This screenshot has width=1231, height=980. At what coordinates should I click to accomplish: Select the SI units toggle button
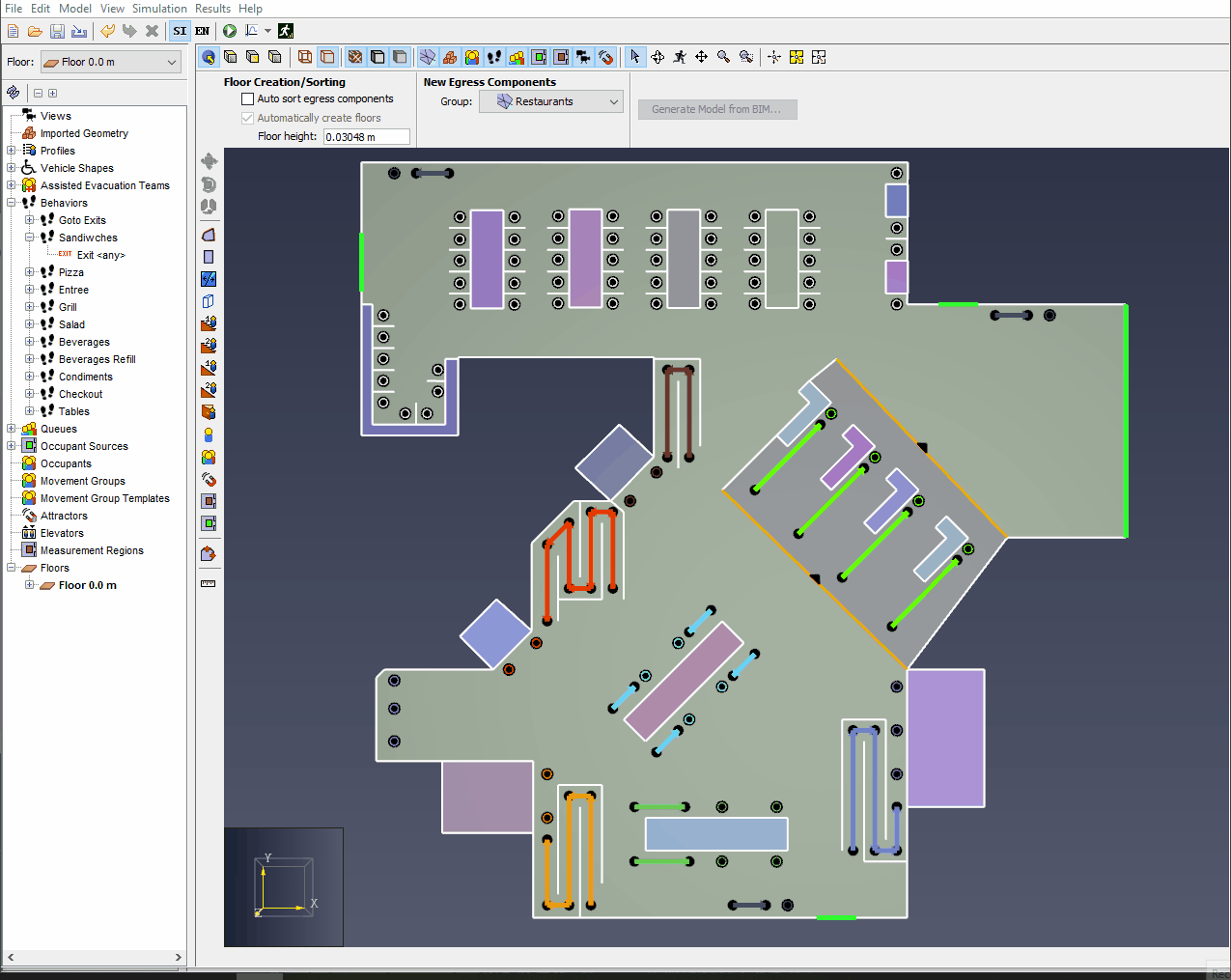180,31
